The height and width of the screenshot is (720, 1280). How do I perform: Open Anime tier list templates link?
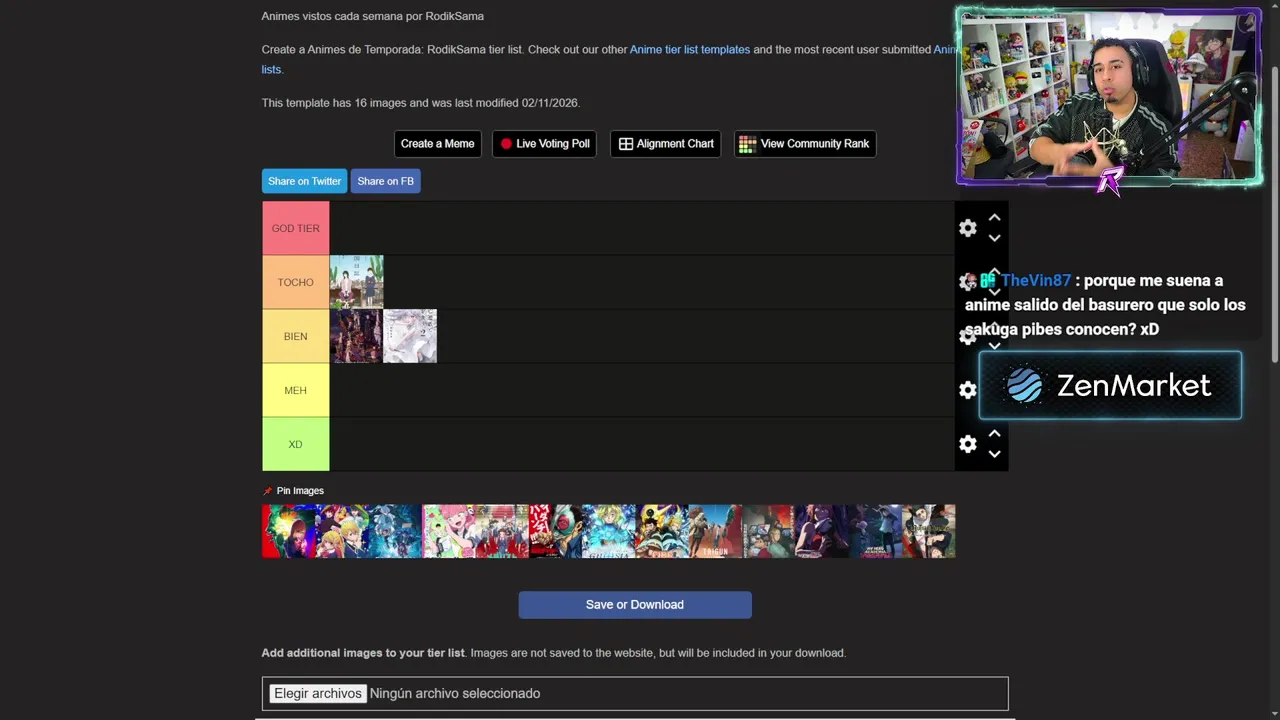tap(690, 49)
